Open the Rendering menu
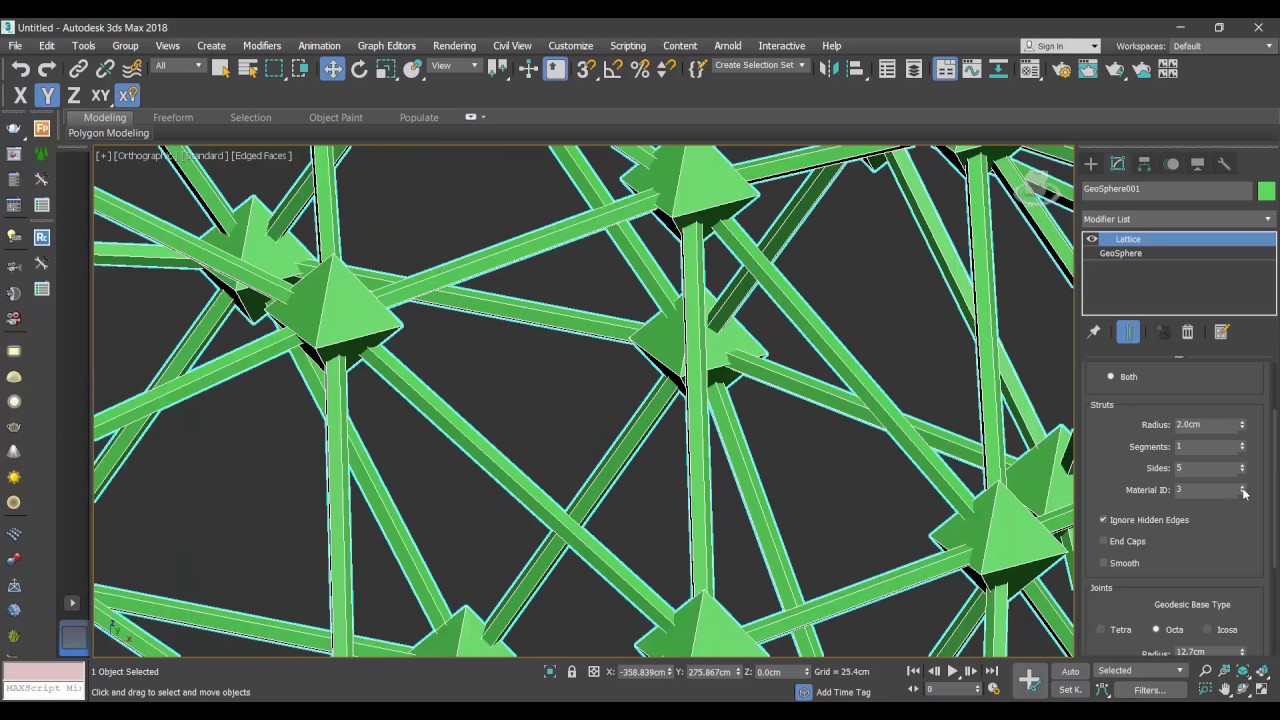Image resolution: width=1280 pixels, height=720 pixels. pos(454,46)
